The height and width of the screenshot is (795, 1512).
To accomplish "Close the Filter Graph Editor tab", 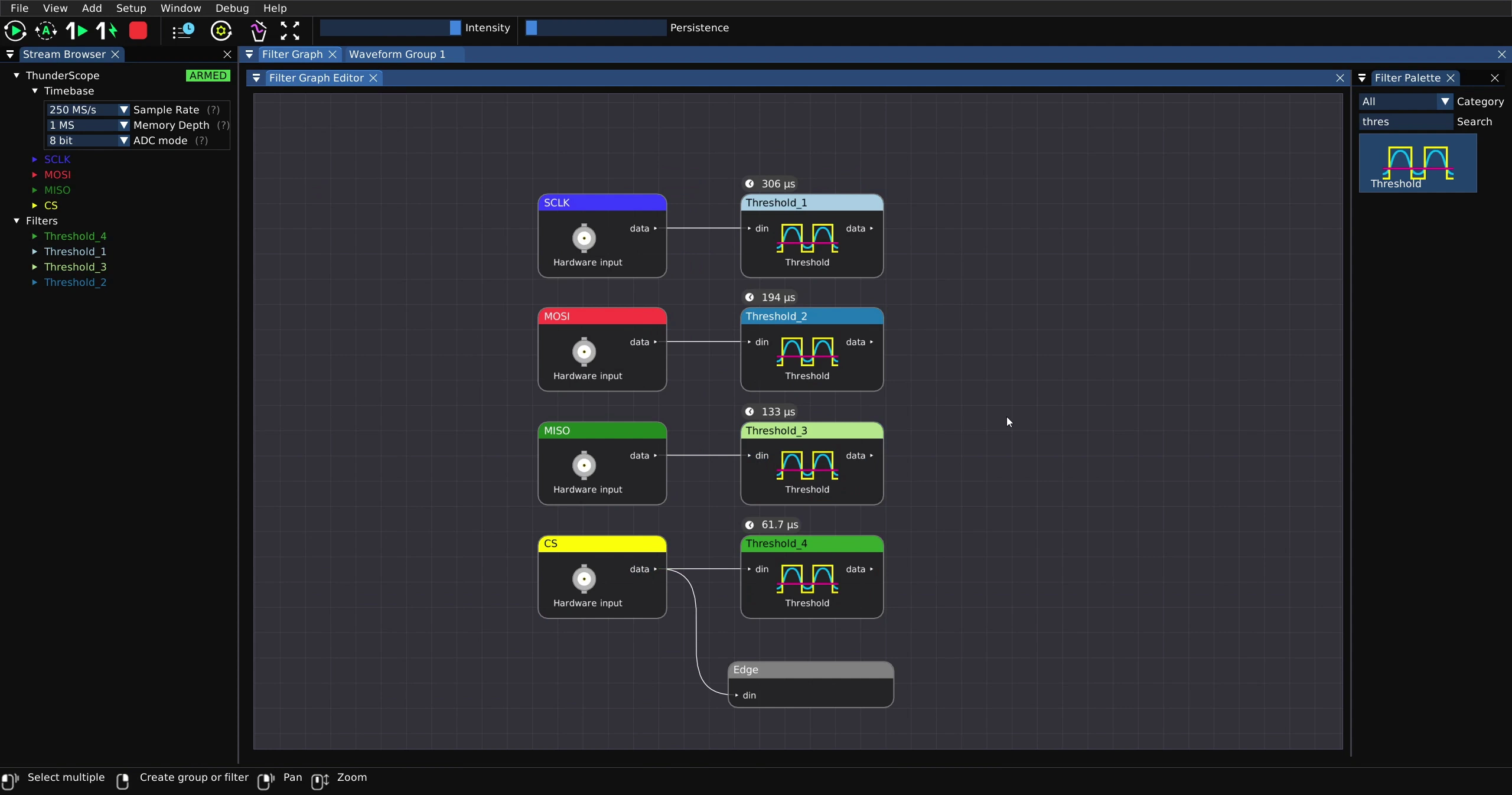I will click(373, 78).
